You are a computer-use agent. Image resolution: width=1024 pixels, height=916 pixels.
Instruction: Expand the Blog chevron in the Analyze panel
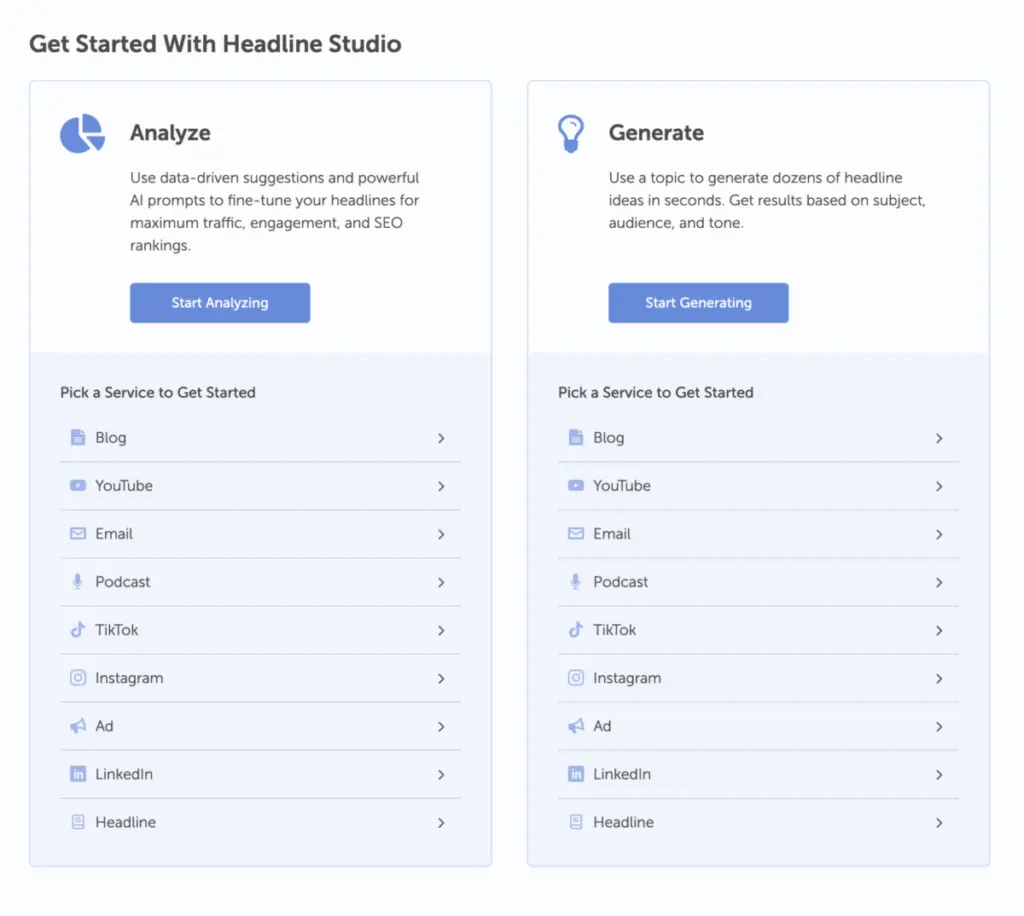point(441,438)
